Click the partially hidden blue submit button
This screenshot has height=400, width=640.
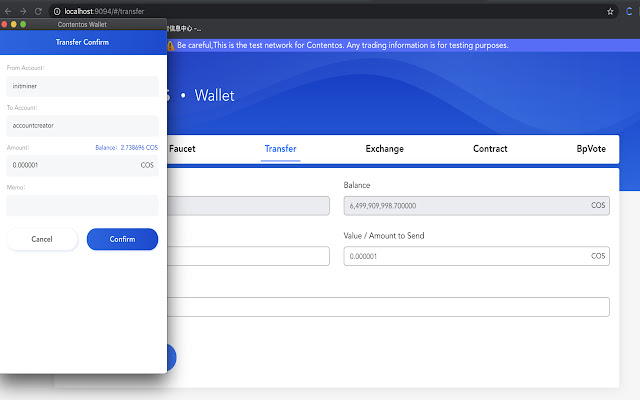point(171,358)
